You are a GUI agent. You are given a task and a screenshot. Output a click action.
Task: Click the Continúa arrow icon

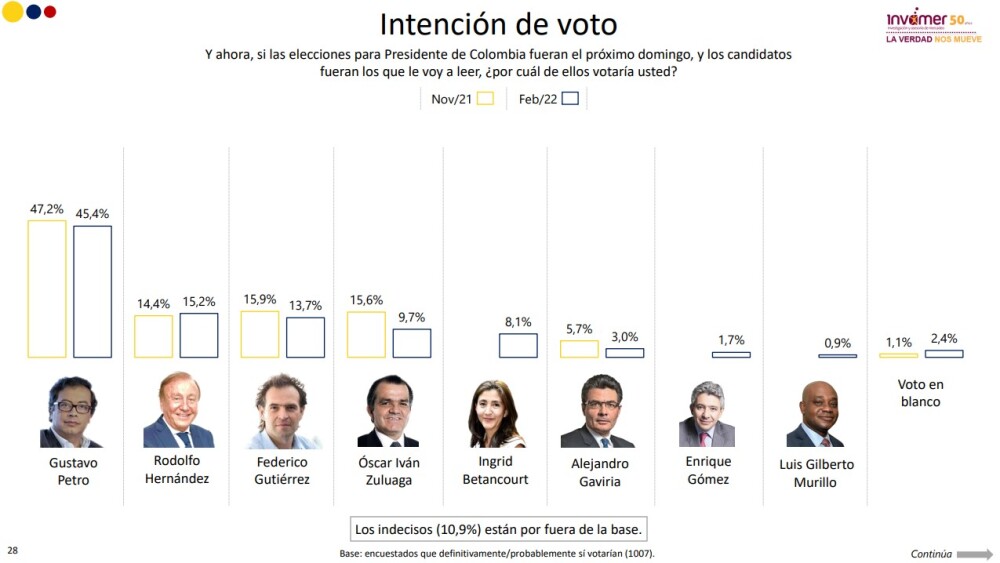[974, 554]
